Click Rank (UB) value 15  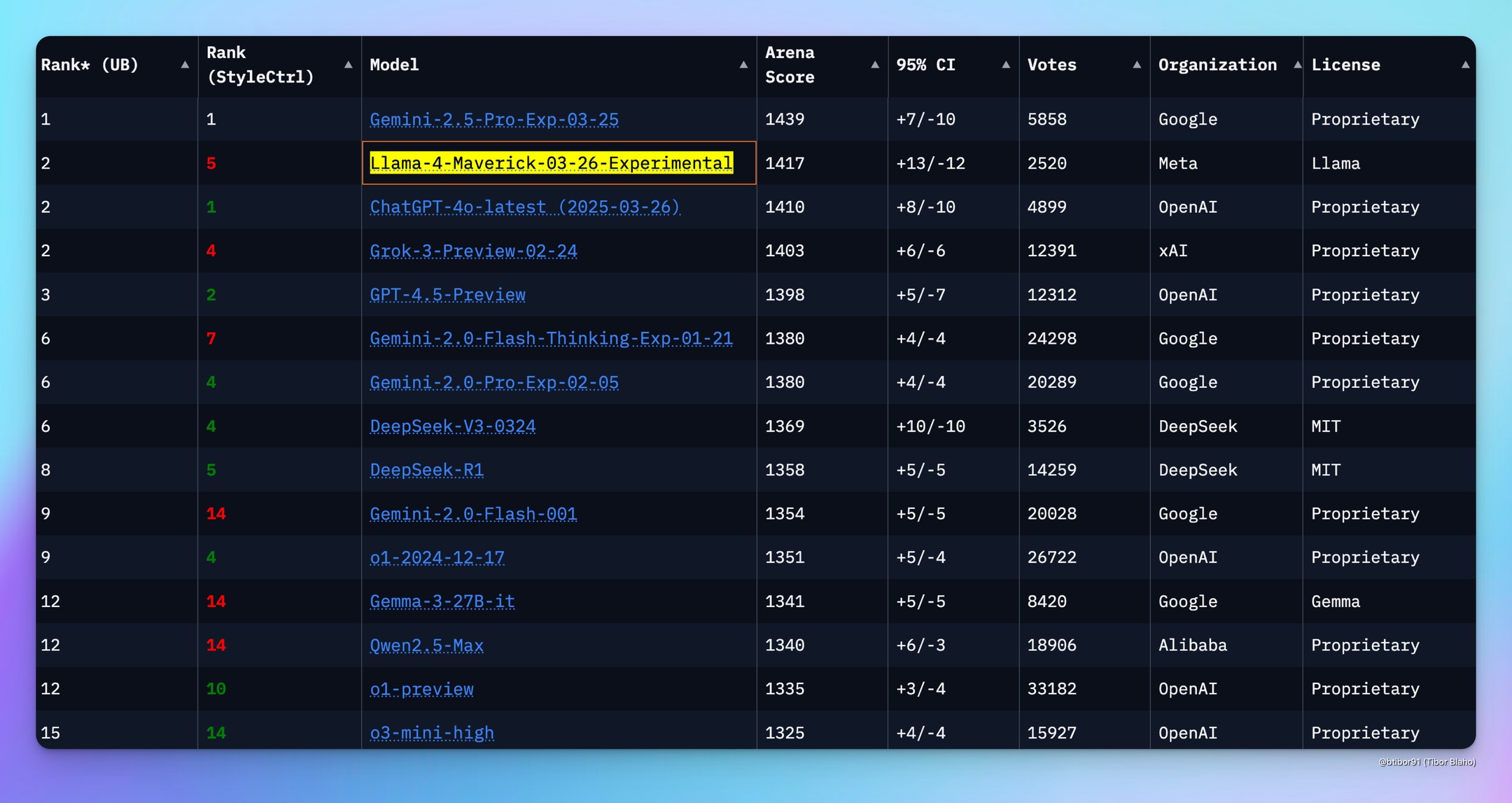50,733
